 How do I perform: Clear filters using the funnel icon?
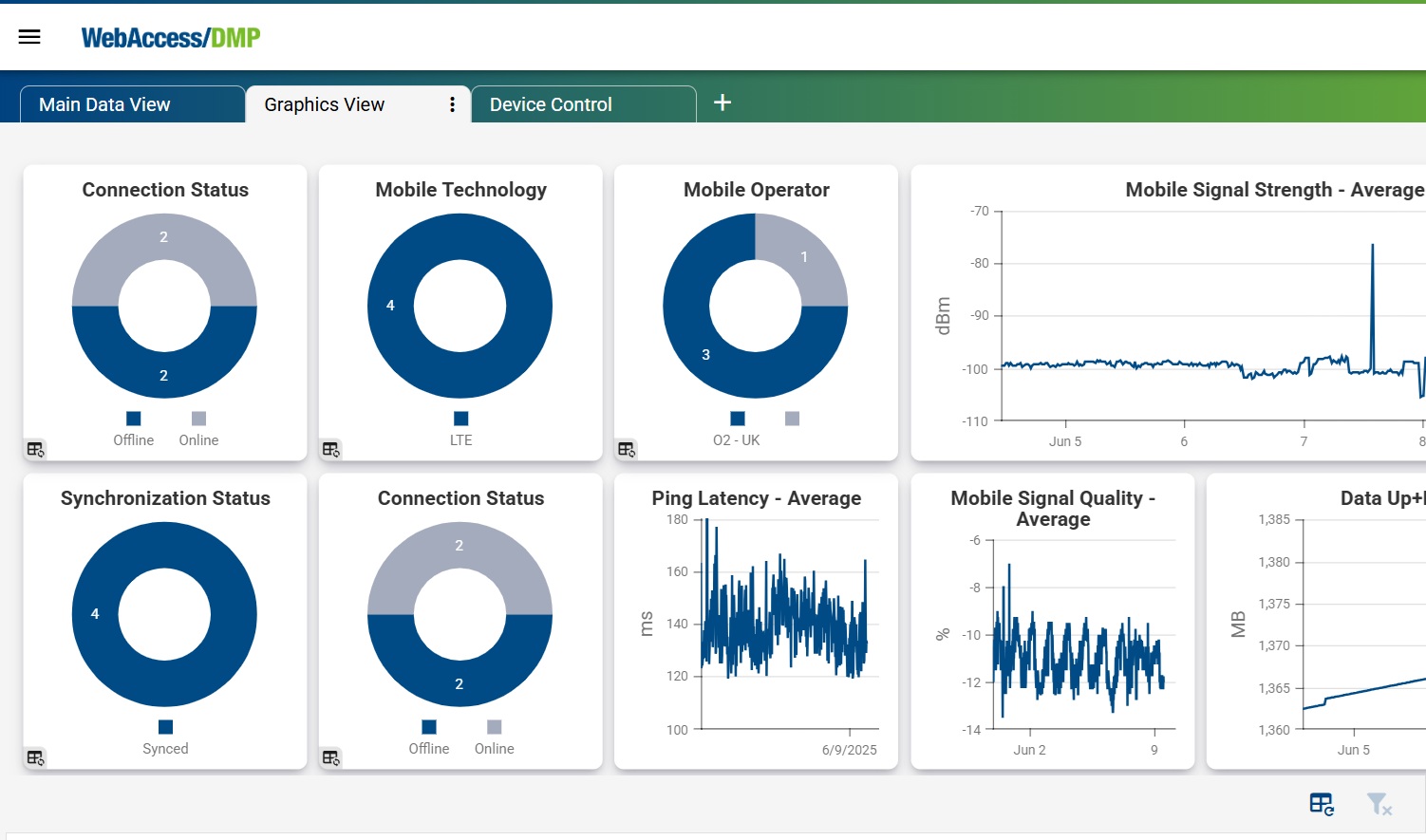1379,805
